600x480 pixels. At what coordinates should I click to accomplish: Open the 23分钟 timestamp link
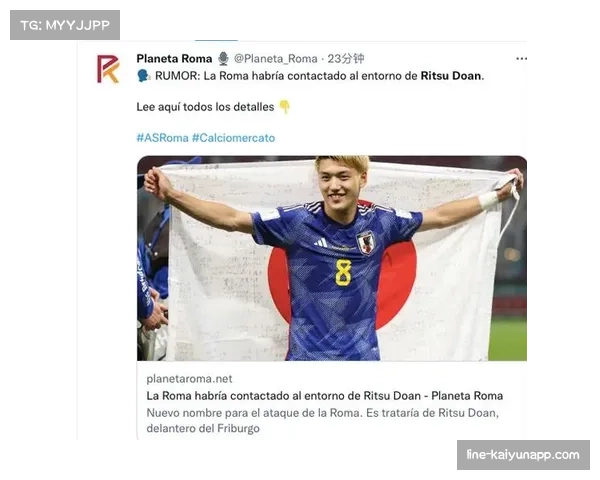(x=346, y=59)
